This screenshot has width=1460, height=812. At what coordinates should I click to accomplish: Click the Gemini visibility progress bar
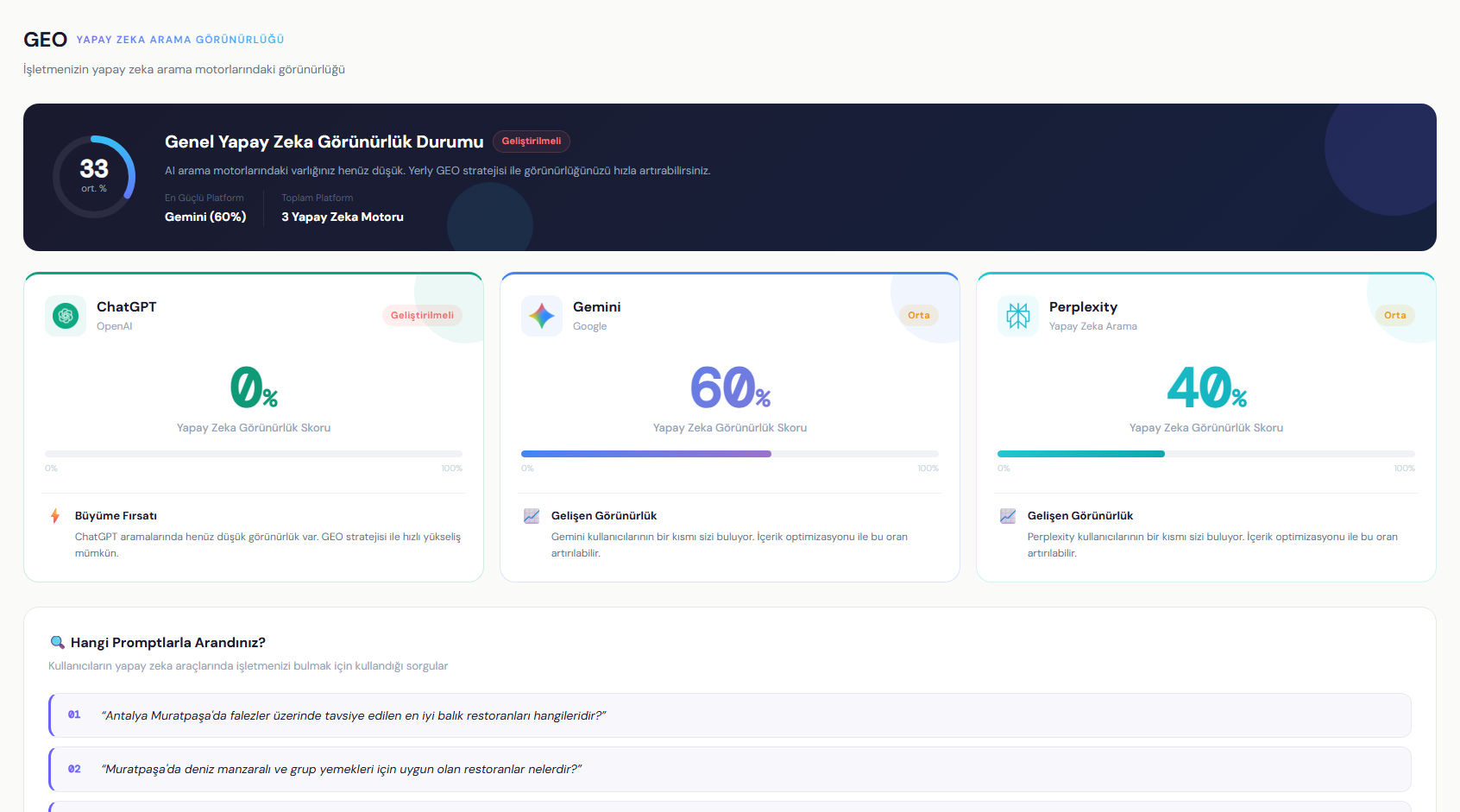click(730, 454)
